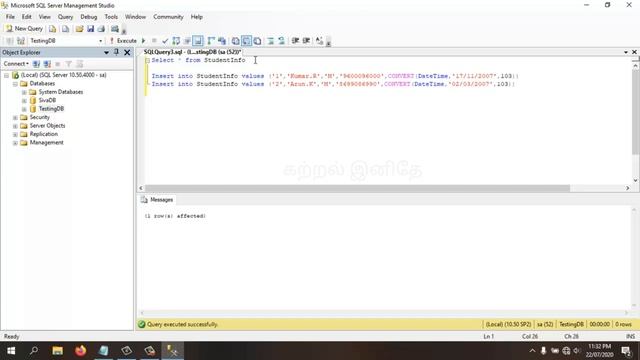Viewport: 640px width, 360px height.
Task: Toggle Auto Hide pin on Object Explorer
Action: click(x=116, y=53)
